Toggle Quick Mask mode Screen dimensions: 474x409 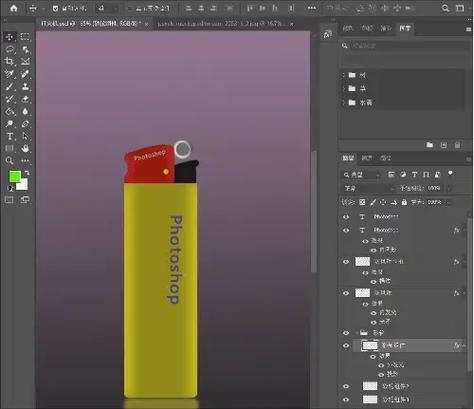tap(9, 200)
